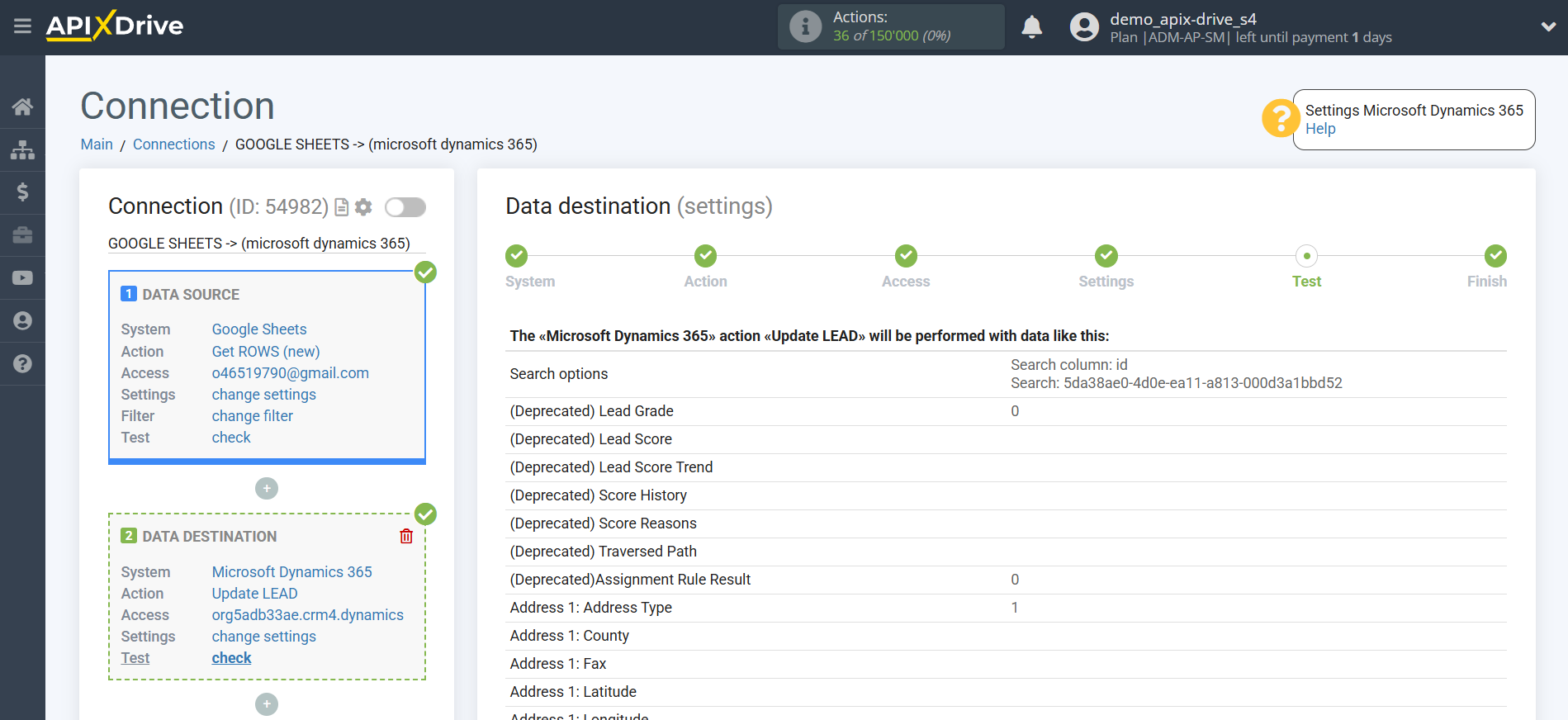Click the Data Destination green checkmark badge

[x=425, y=514]
